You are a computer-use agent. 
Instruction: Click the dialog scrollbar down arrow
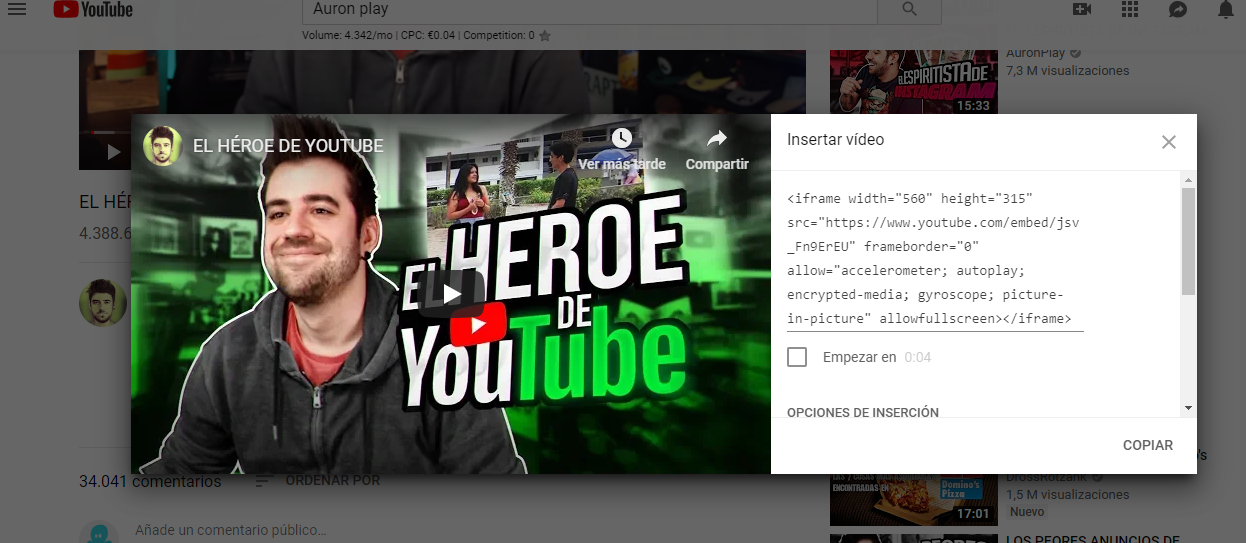pos(1188,407)
